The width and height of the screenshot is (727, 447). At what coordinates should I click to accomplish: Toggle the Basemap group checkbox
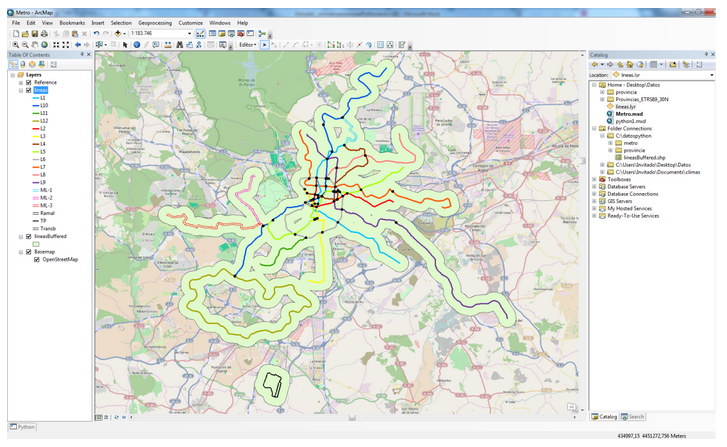pyautogui.click(x=29, y=252)
